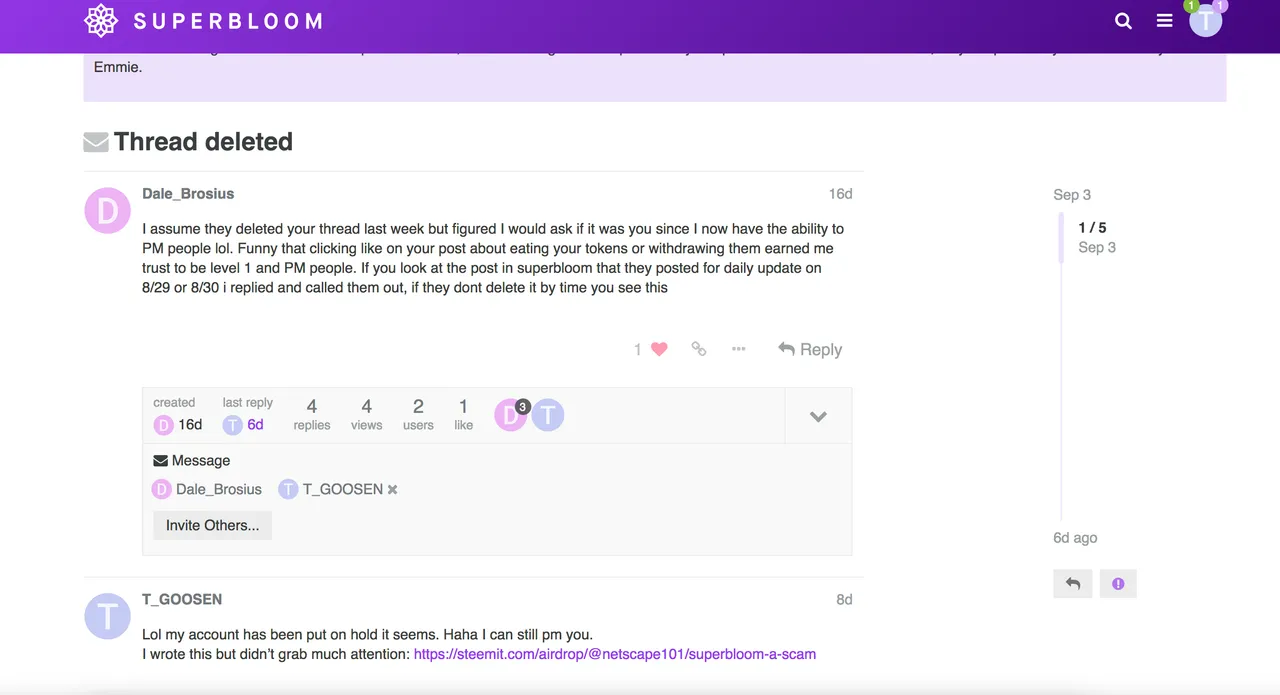1280x695 pixels.
Task: Remove T_GOOSEN from message participants
Action: pos(393,490)
